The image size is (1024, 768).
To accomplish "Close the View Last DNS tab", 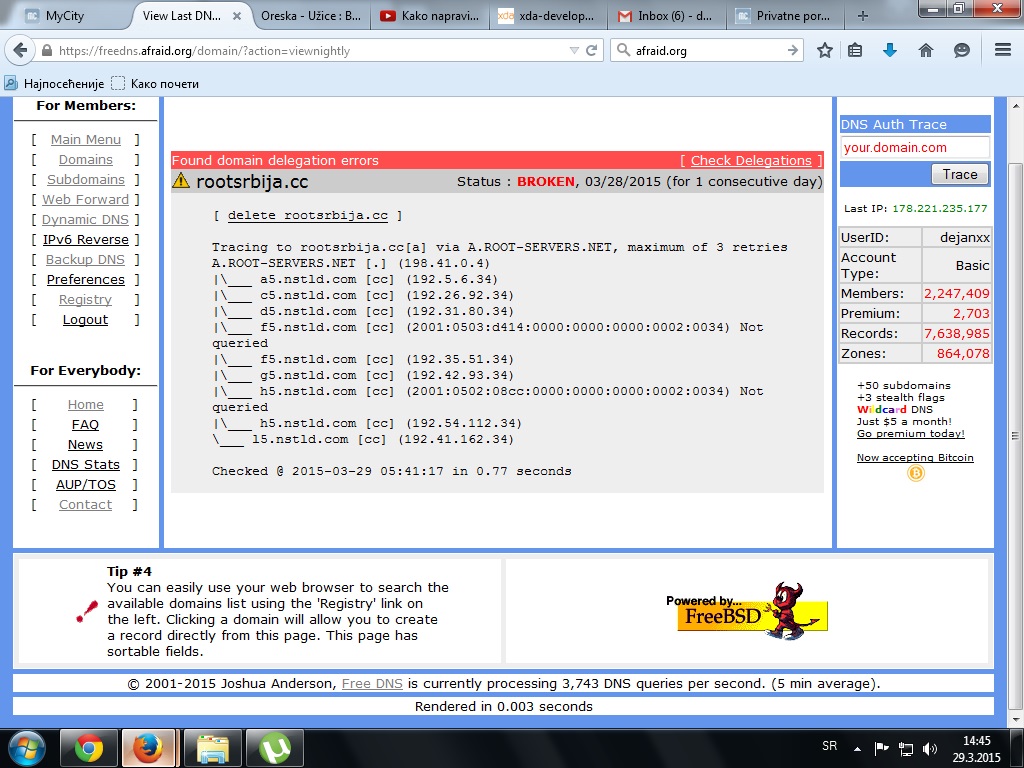I will [x=237, y=16].
